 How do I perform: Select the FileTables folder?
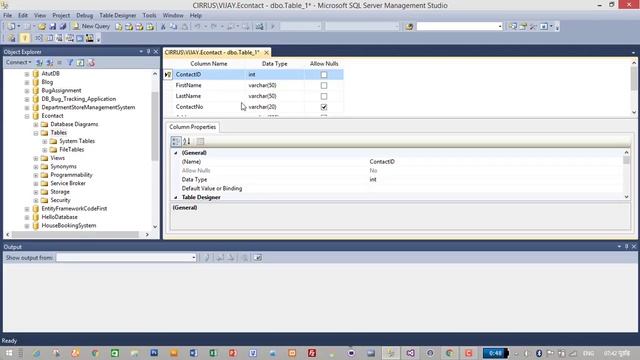tap(71, 150)
